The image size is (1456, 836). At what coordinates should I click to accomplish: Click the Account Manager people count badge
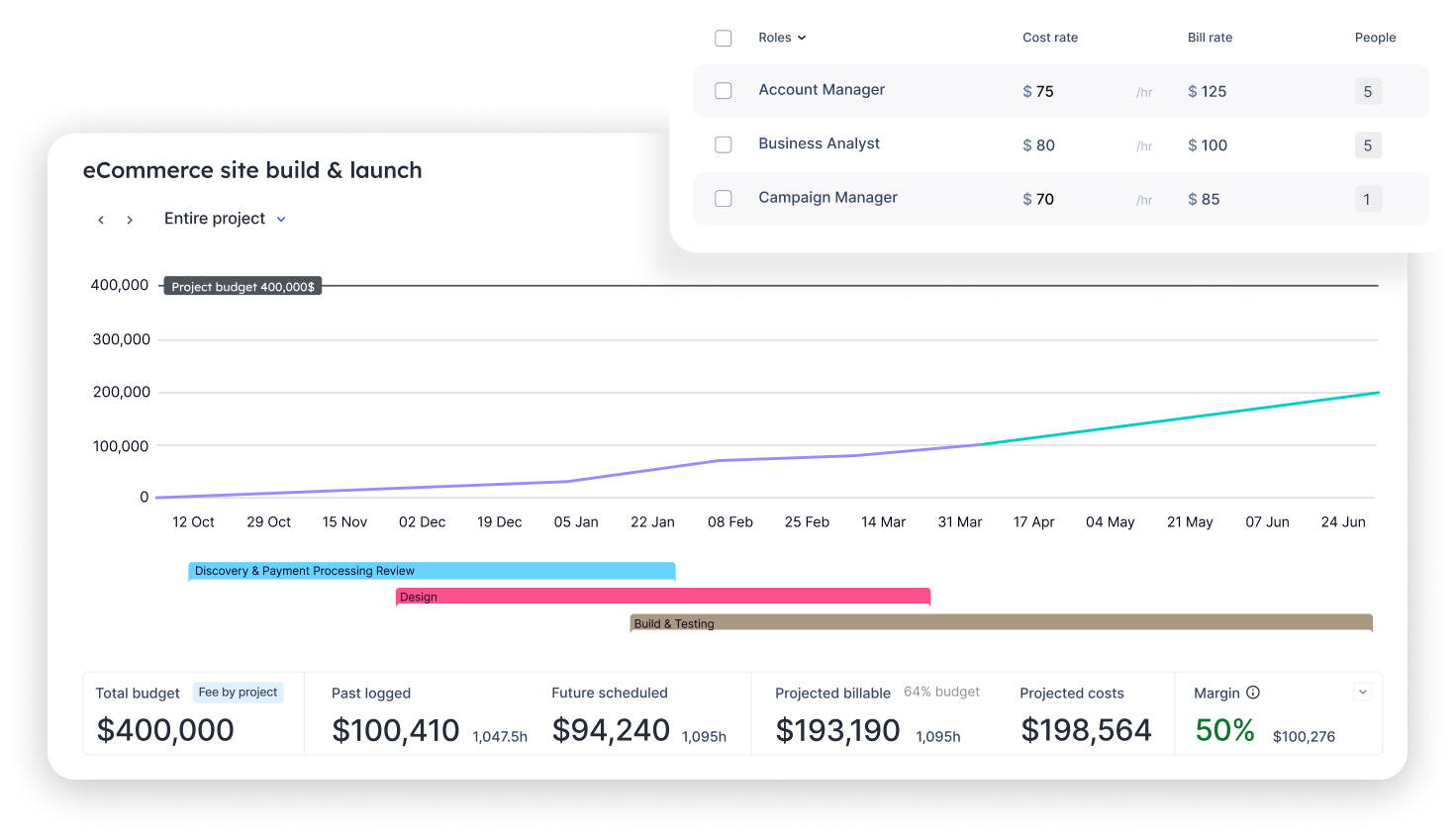1367,91
